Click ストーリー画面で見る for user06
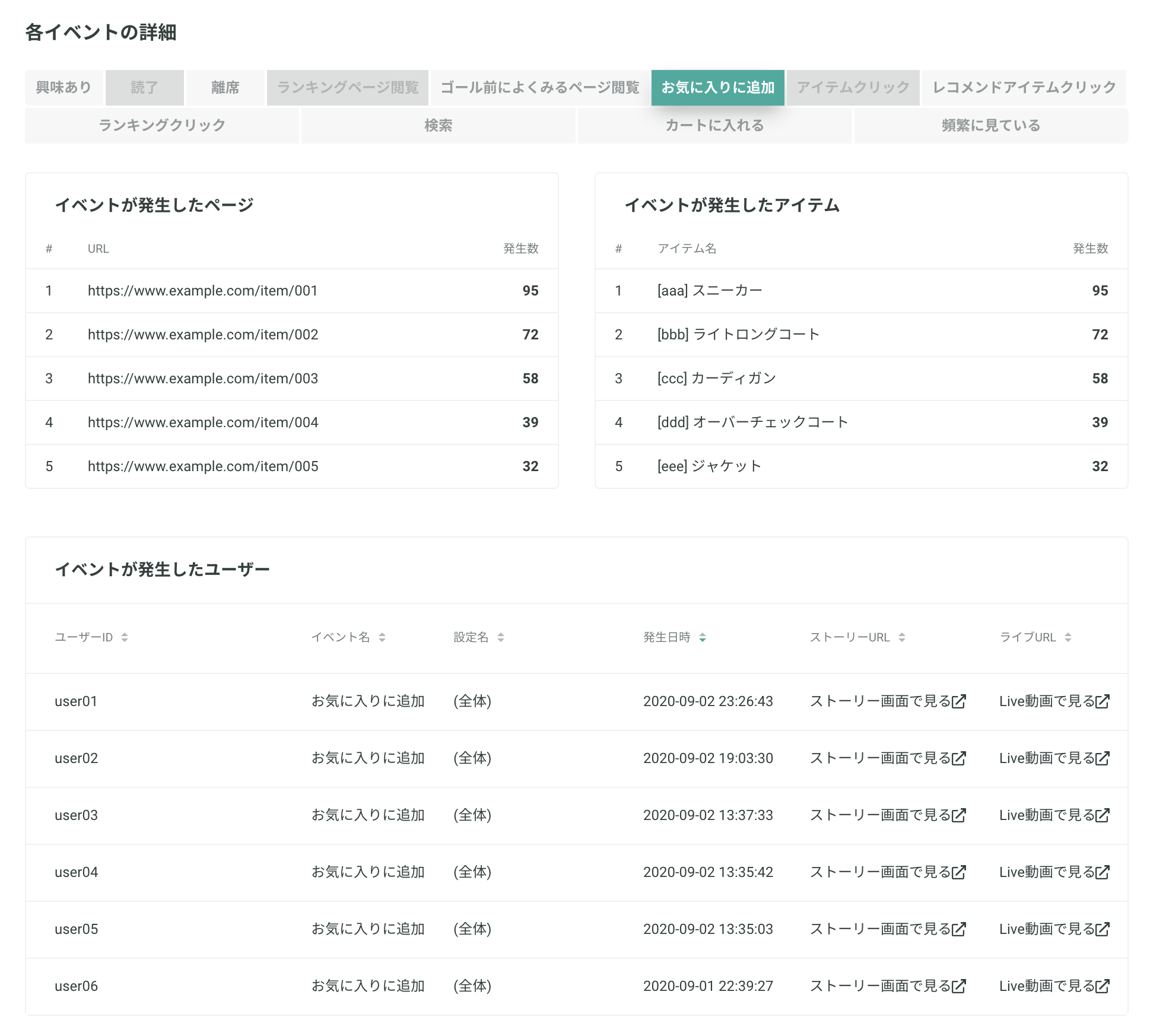The height and width of the screenshot is (1036, 1150). coord(881,986)
